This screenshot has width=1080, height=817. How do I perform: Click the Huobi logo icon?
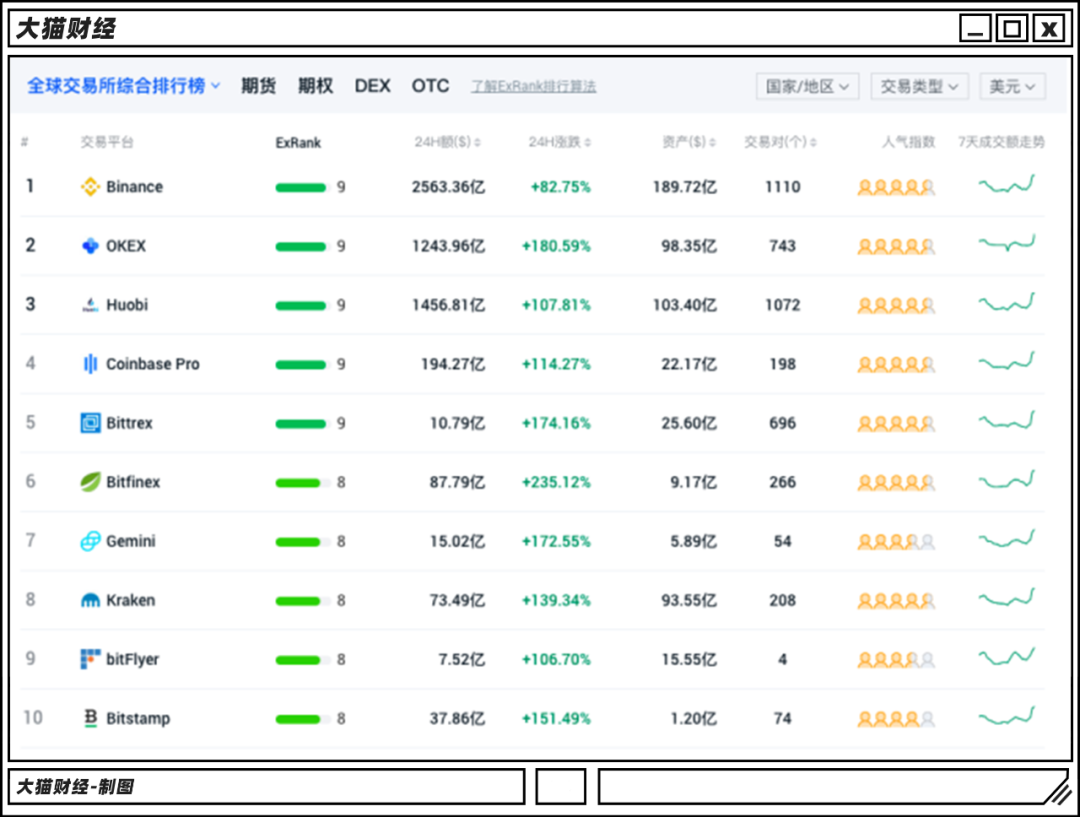point(90,304)
